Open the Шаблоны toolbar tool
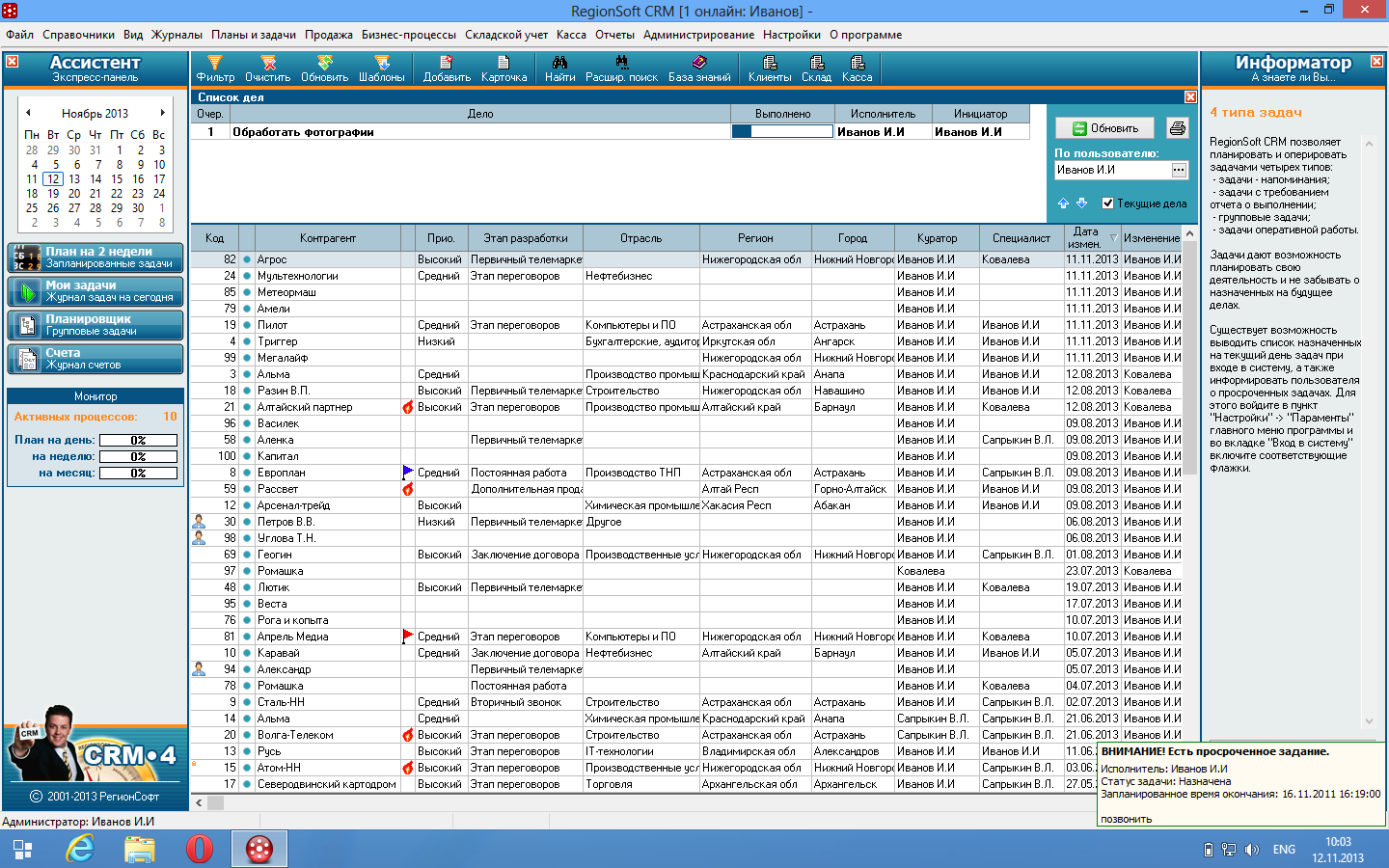 pos(382,68)
